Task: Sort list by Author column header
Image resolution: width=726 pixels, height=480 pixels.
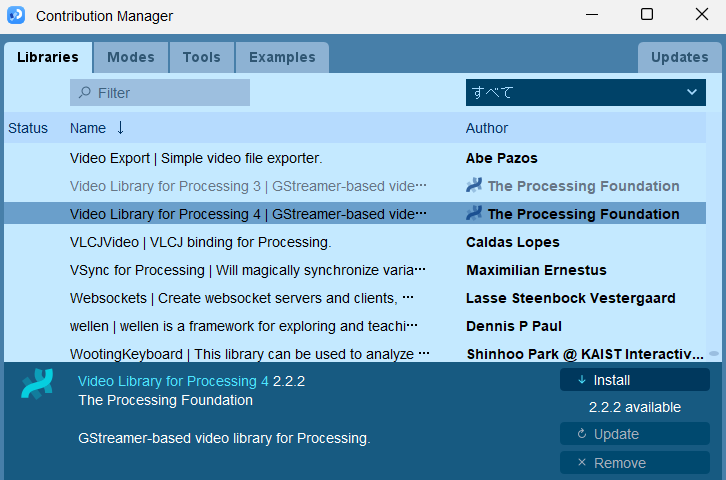Action: (x=487, y=128)
